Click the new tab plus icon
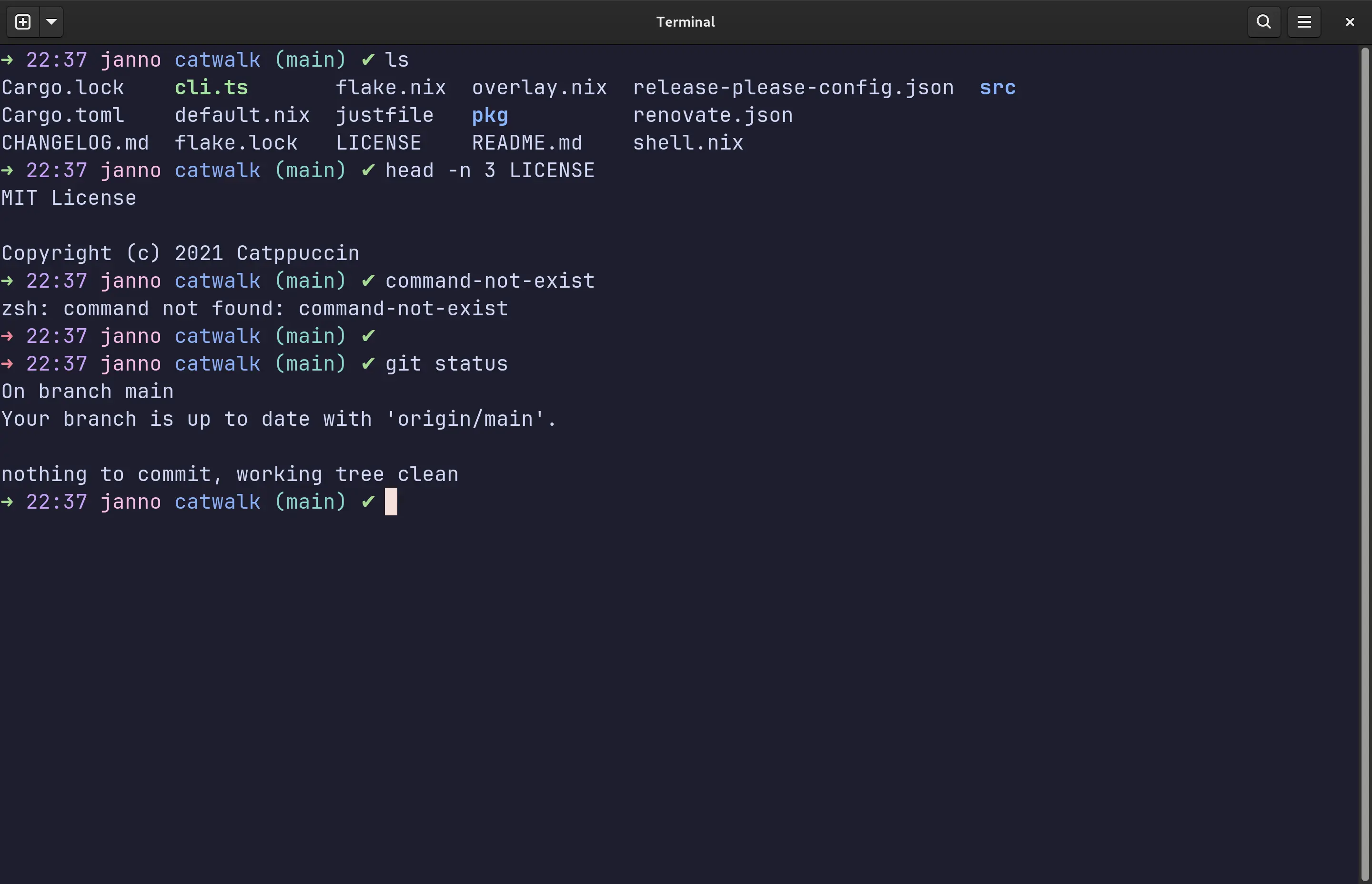 23,22
